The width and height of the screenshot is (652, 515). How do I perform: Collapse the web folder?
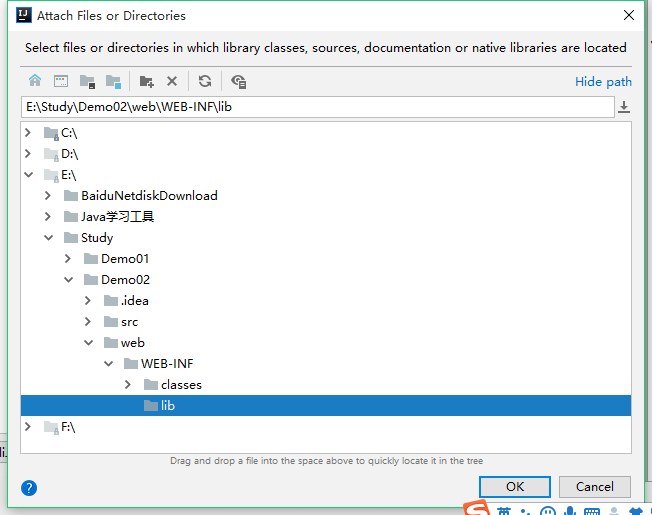(x=88, y=343)
